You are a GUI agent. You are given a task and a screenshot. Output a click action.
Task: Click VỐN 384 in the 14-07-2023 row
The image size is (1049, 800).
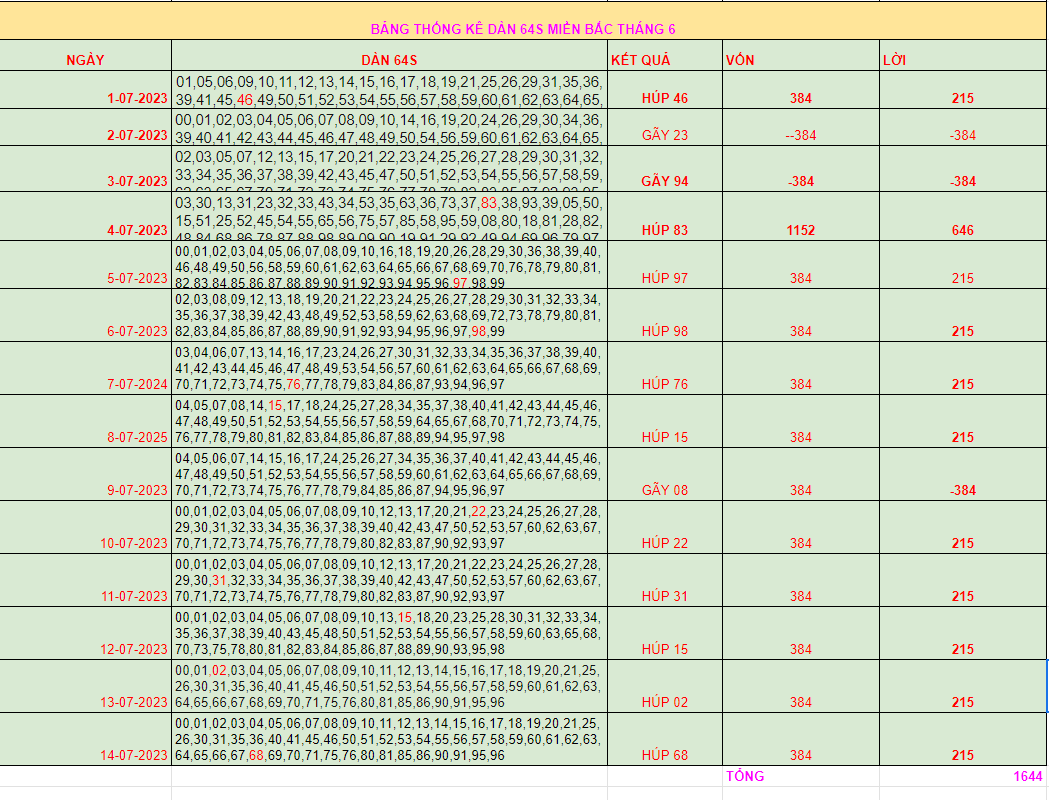point(801,739)
